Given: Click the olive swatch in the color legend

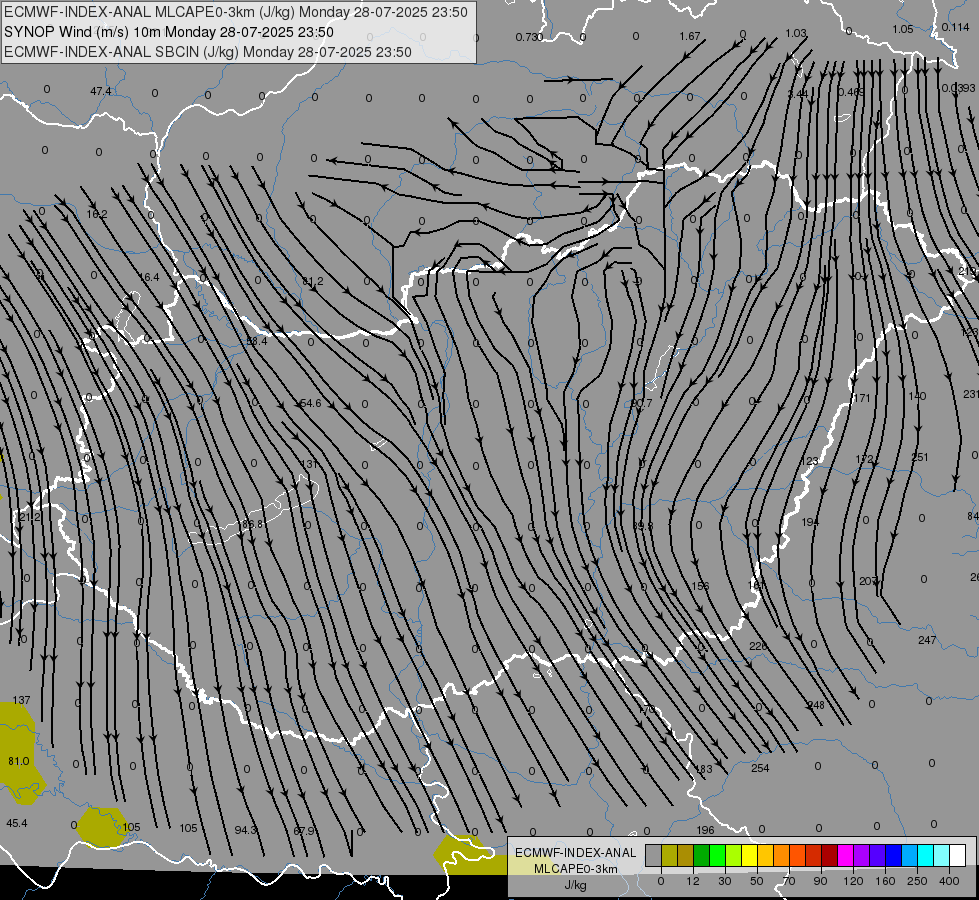Looking at the screenshot, I should pos(669,855).
